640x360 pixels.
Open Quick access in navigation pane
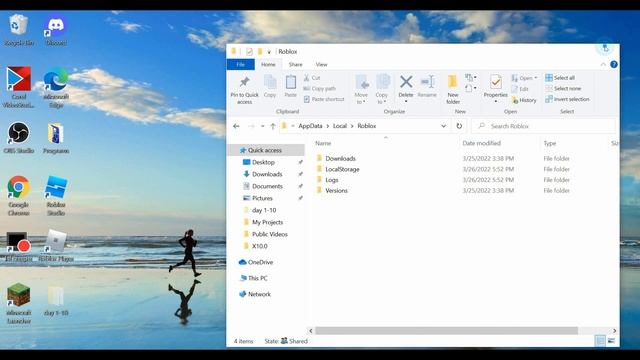pos(266,150)
